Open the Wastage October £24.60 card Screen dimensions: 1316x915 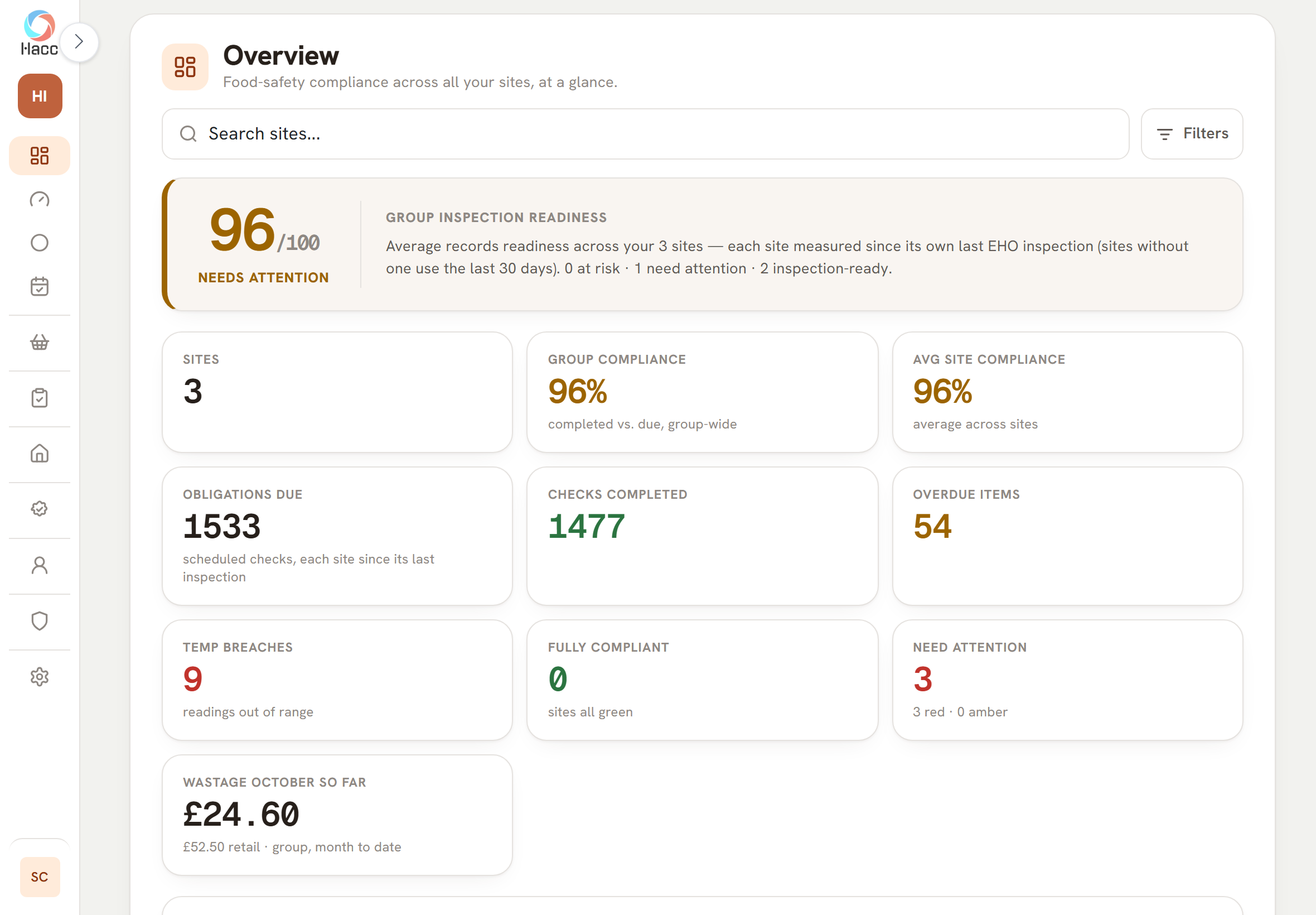click(337, 815)
